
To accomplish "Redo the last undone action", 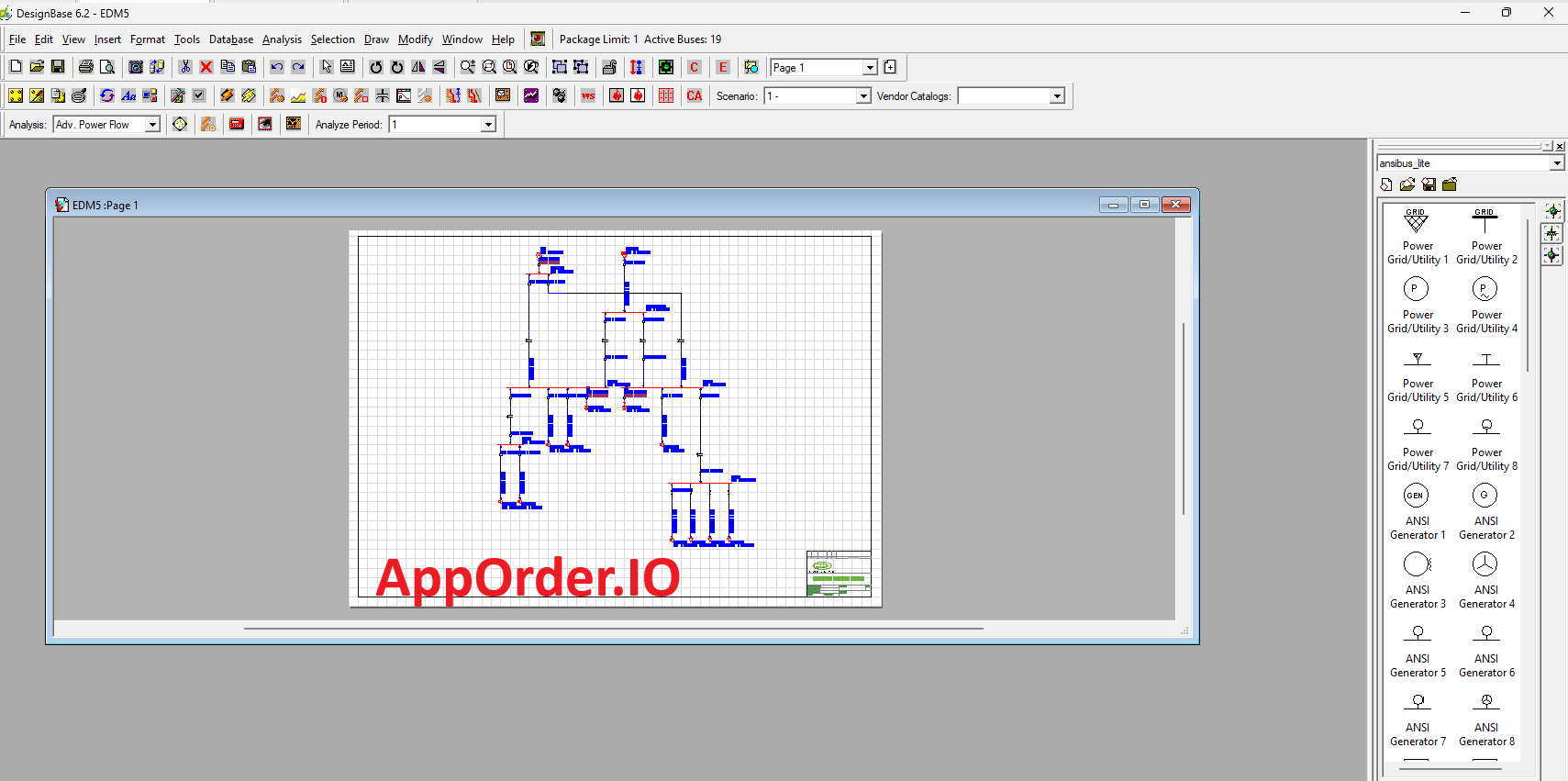I will [298, 67].
